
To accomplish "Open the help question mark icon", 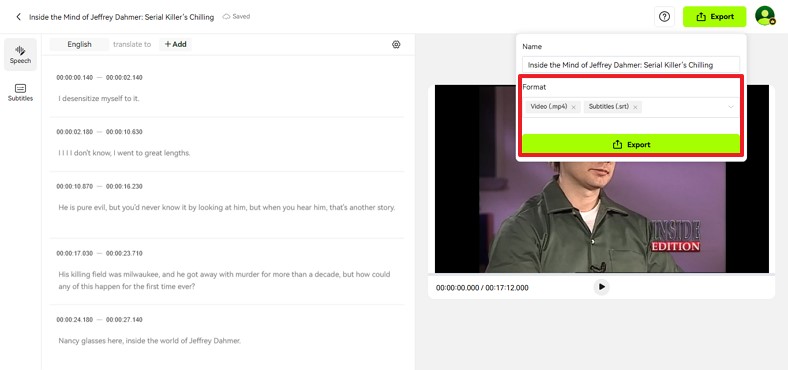I will coord(664,17).
